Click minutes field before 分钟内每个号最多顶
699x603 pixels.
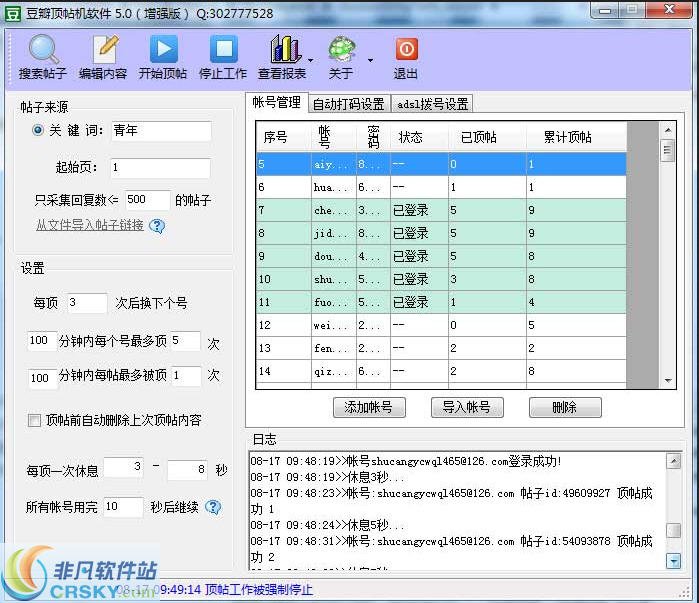tap(42, 341)
